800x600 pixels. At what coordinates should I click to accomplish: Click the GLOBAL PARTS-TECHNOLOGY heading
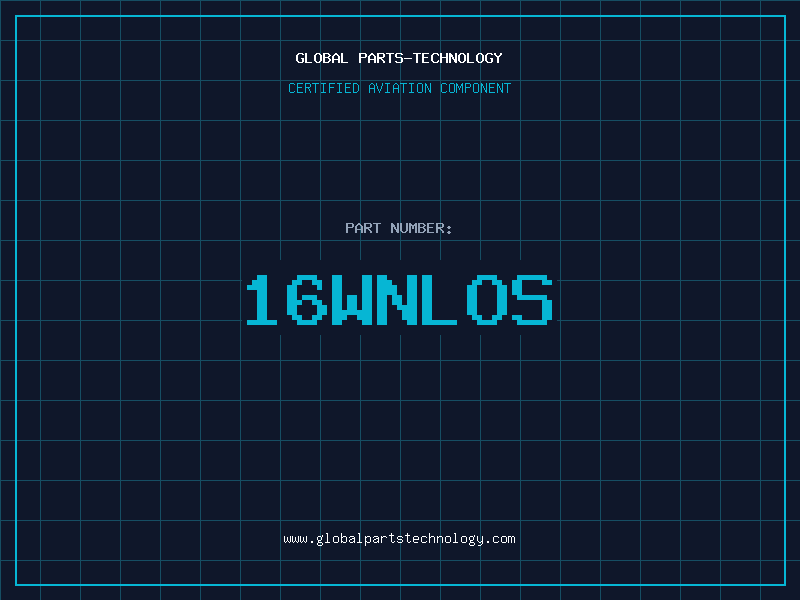point(399,58)
